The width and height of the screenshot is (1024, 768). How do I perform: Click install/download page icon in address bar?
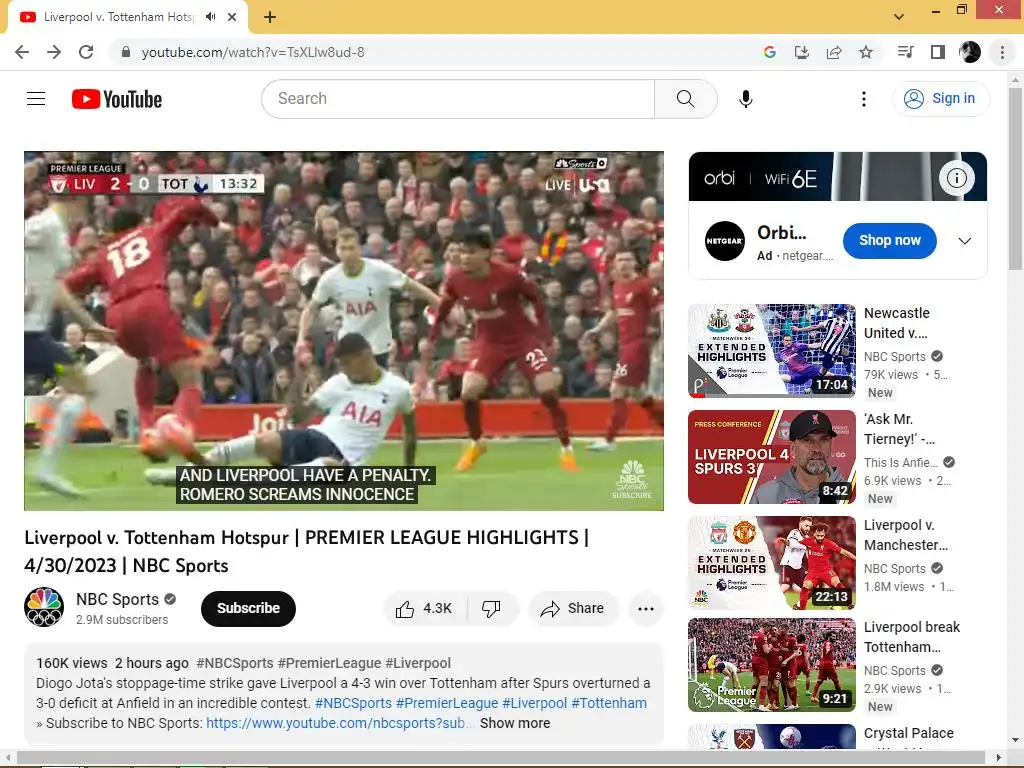coord(801,52)
